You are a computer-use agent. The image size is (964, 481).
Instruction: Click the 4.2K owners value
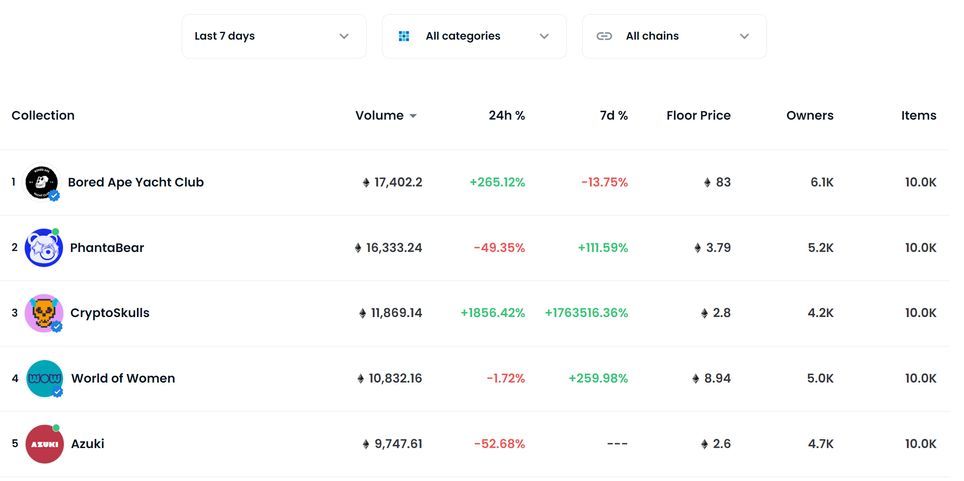coord(821,313)
